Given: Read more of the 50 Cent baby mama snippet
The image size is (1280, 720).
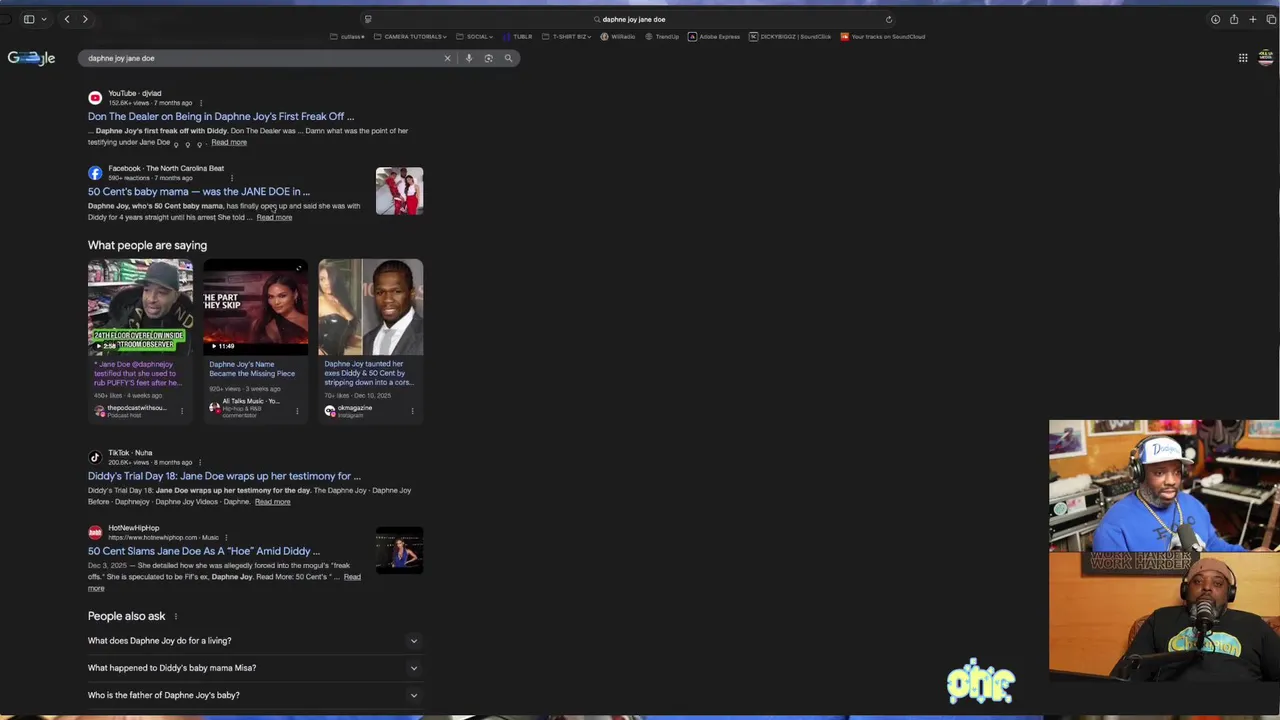Looking at the screenshot, I should [274, 217].
